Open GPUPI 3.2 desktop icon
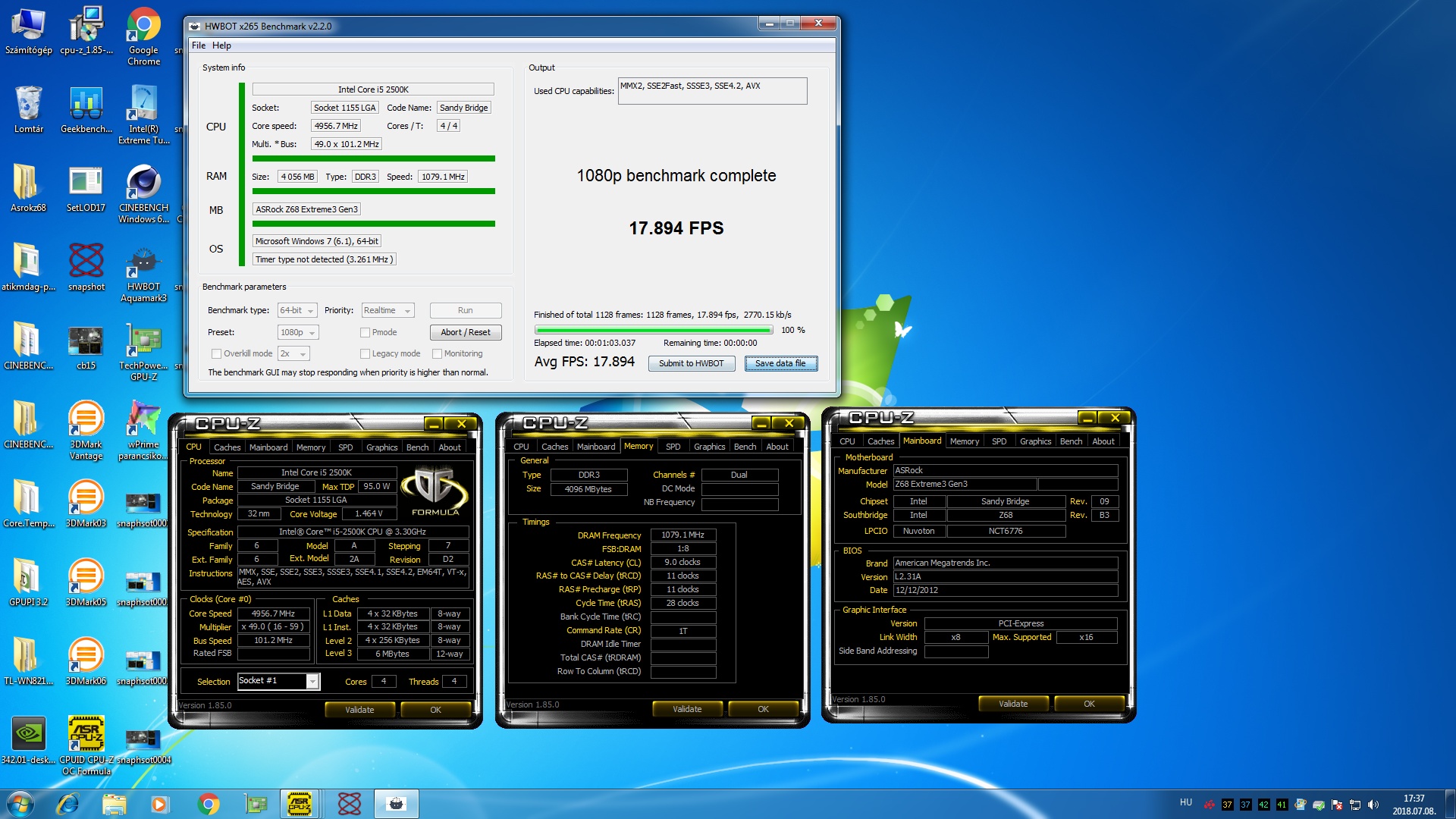 (28, 583)
